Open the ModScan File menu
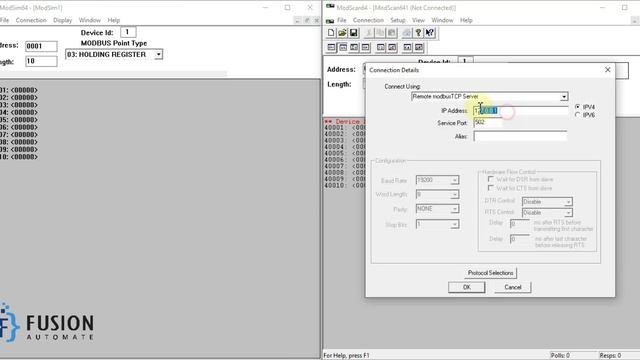 [342, 20]
